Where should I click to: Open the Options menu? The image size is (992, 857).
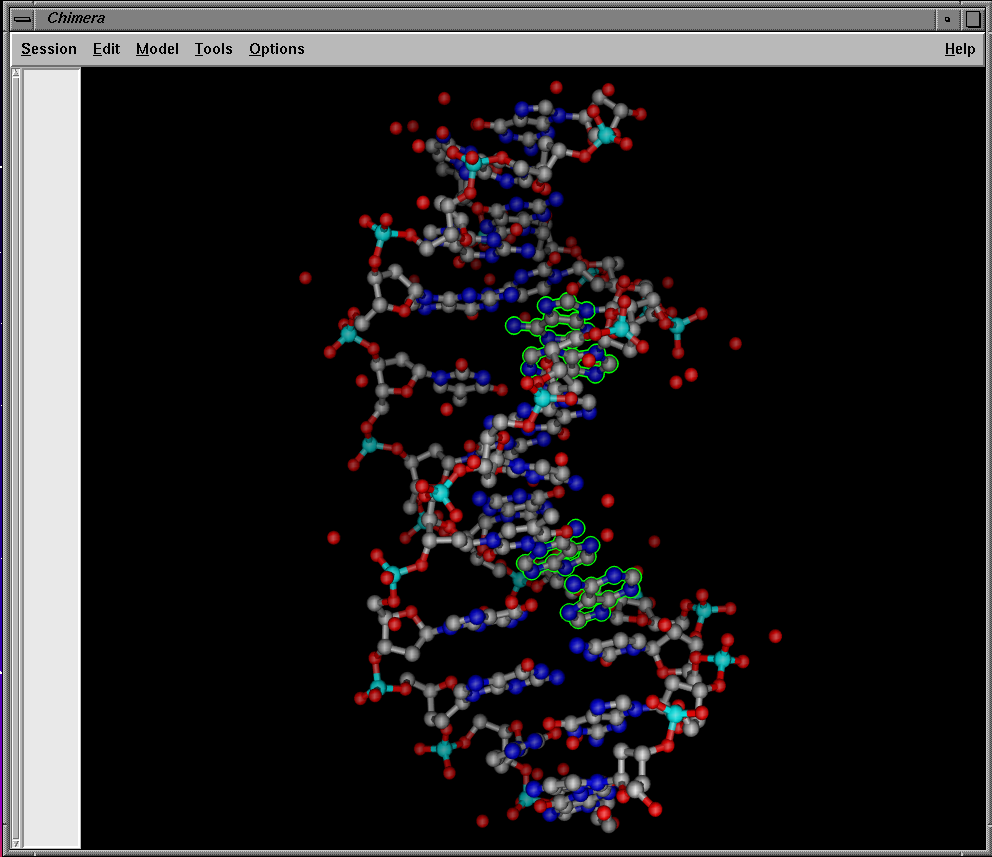[x=276, y=49]
